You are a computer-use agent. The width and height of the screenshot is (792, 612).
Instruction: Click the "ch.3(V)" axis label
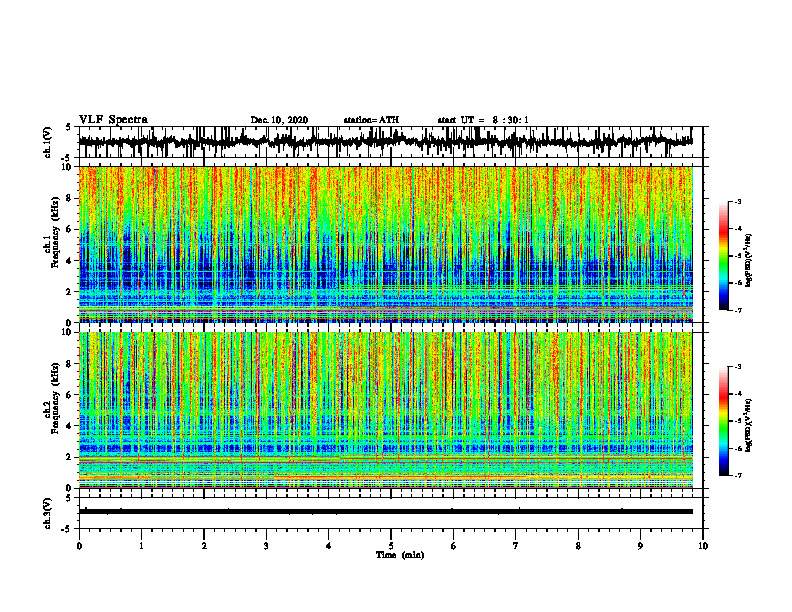48,514
